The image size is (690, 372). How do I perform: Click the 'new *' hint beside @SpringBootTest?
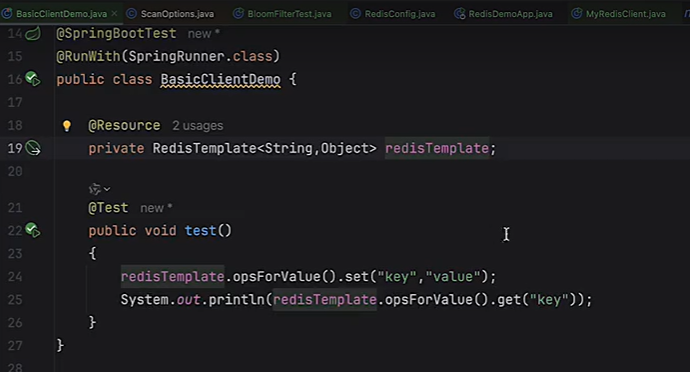[203, 33]
